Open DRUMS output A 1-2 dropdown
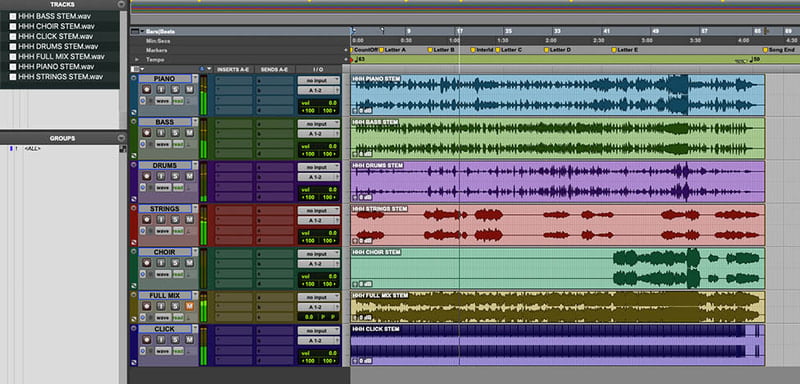The height and width of the screenshot is (384, 800). (319, 177)
